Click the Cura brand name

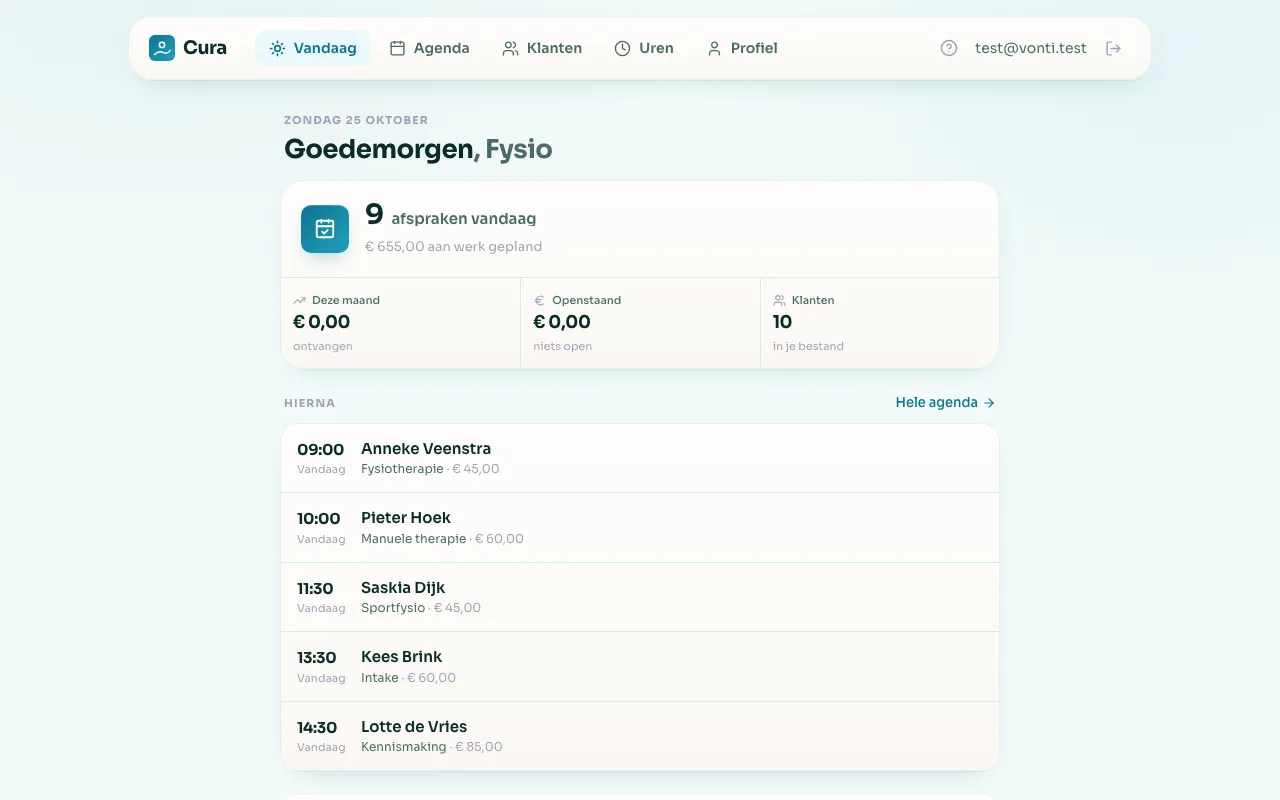click(x=205, y=48)
